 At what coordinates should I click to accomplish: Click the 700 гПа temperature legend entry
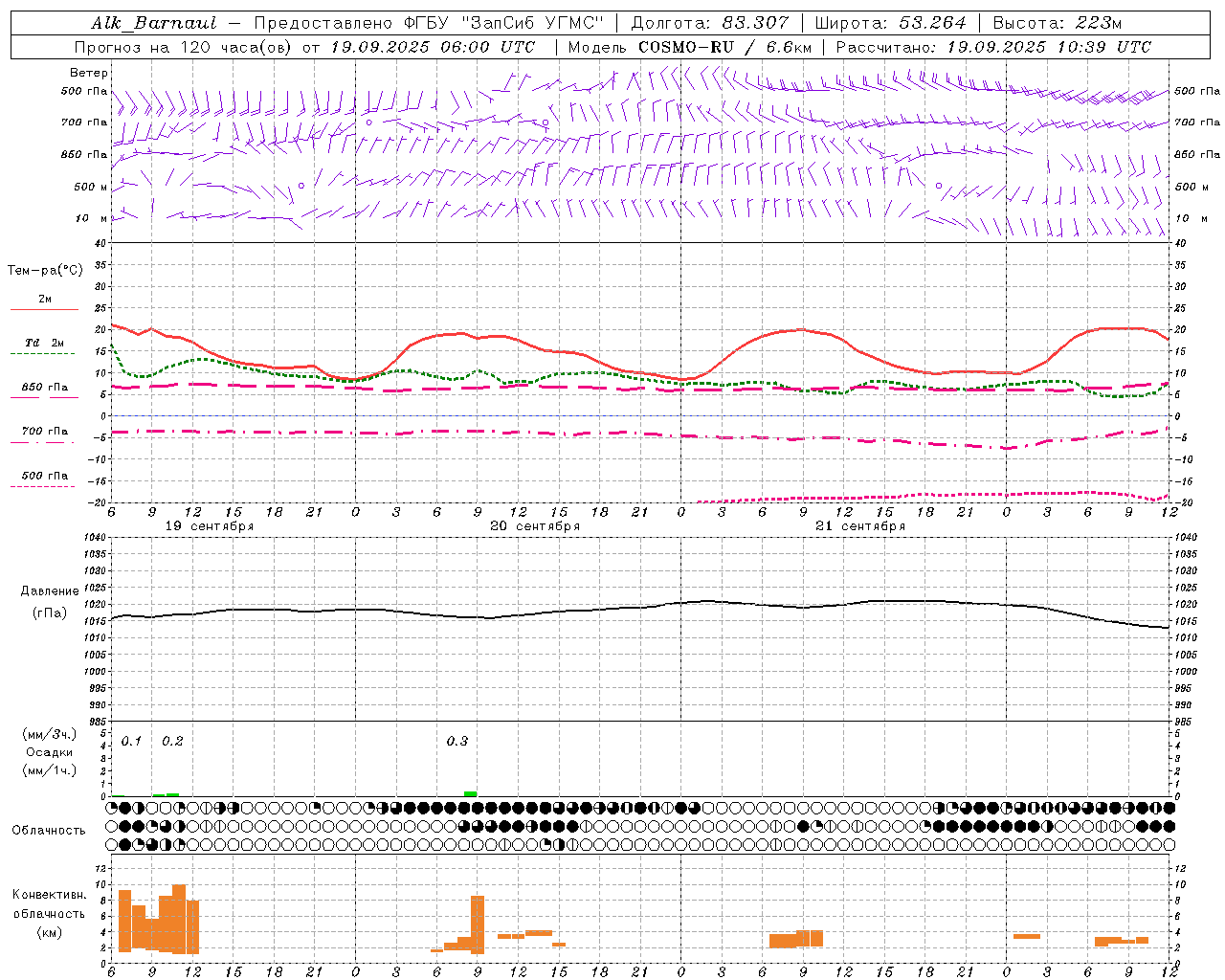point(44,432)
